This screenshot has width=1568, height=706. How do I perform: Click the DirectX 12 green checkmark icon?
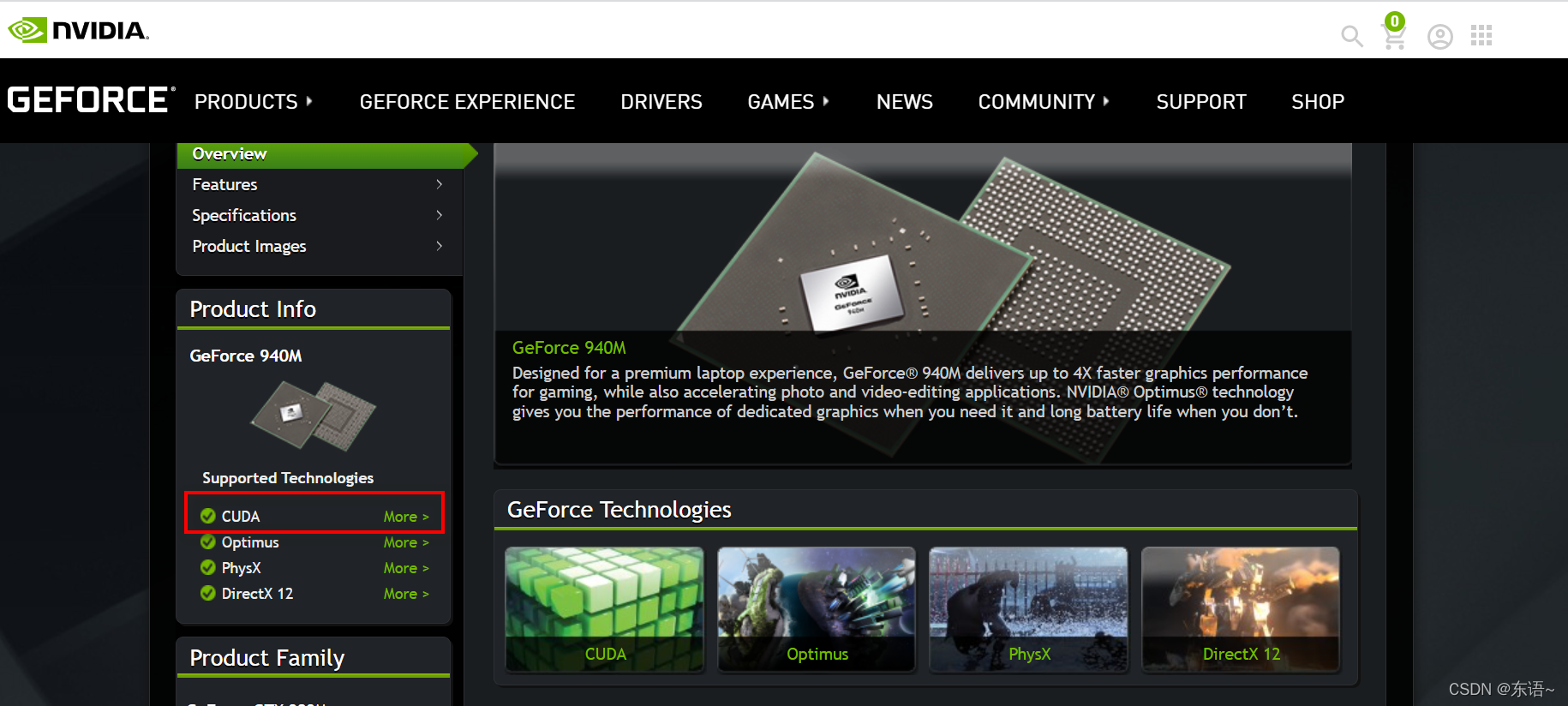pos(207,593)
